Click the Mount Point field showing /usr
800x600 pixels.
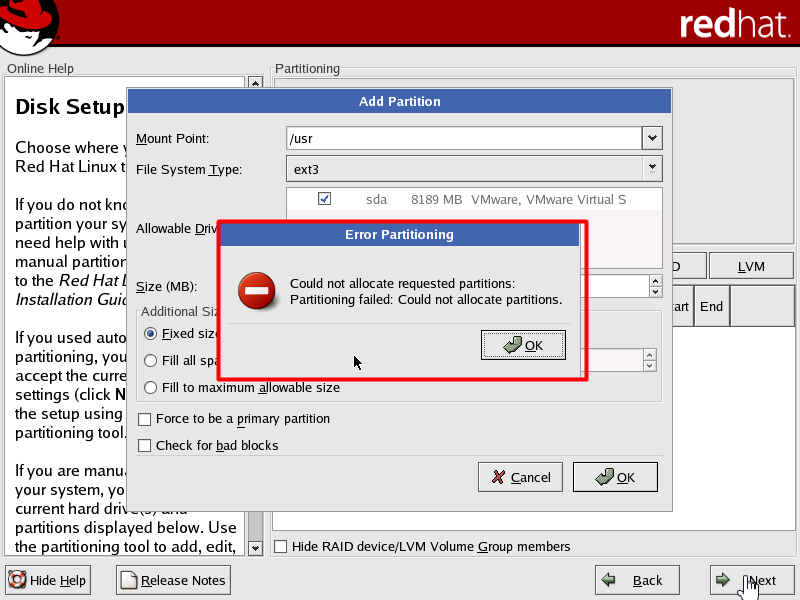tap(464, 138)
